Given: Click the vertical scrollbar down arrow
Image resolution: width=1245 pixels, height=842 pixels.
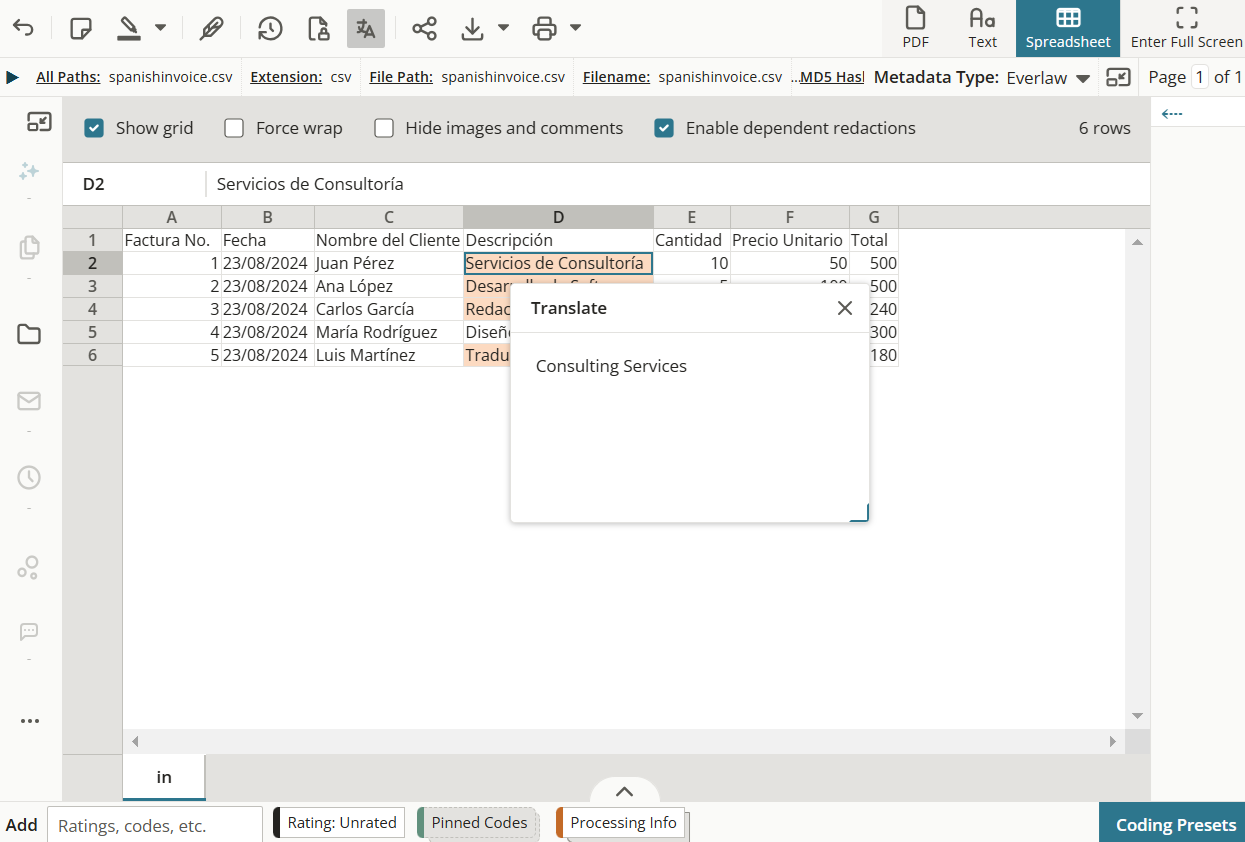Looking at the screenshot, I should [1137, 716].
